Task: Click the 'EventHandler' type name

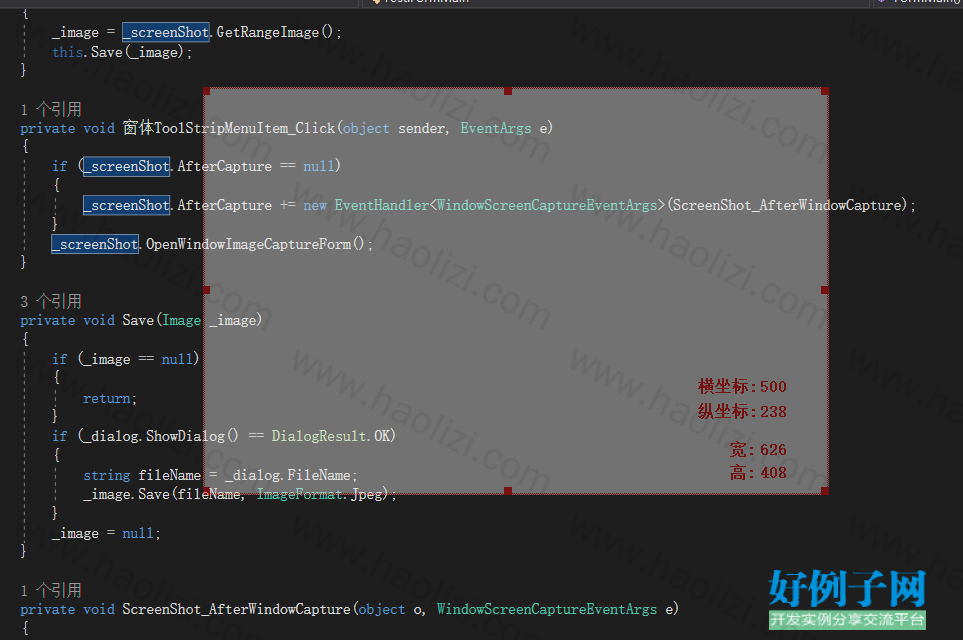Action: tap(381, 205)
